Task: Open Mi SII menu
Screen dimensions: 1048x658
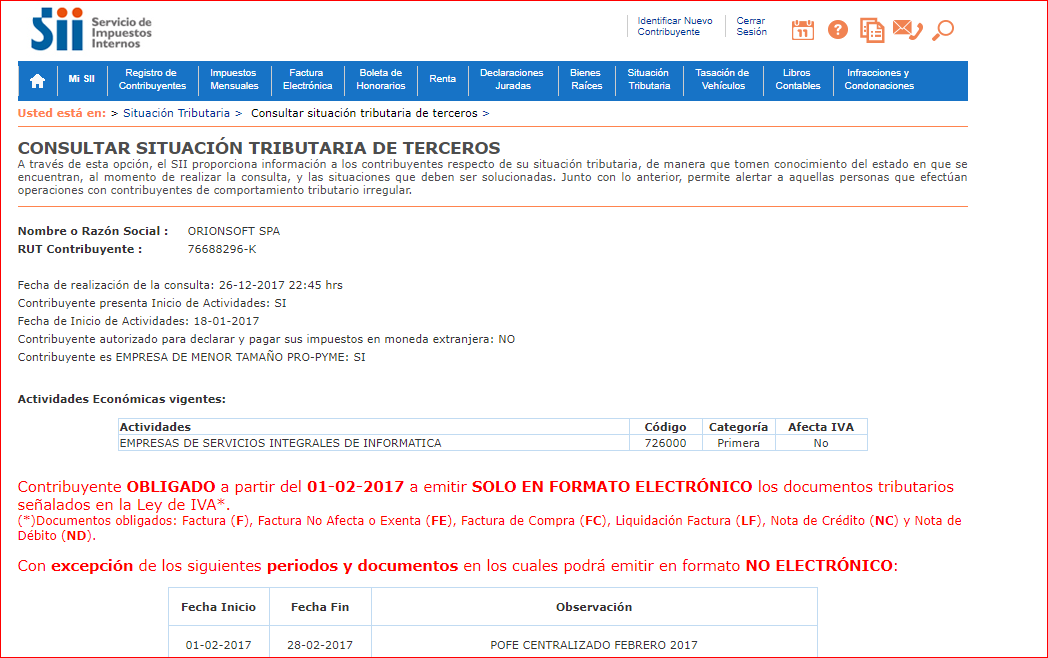Action: (82, 79)
